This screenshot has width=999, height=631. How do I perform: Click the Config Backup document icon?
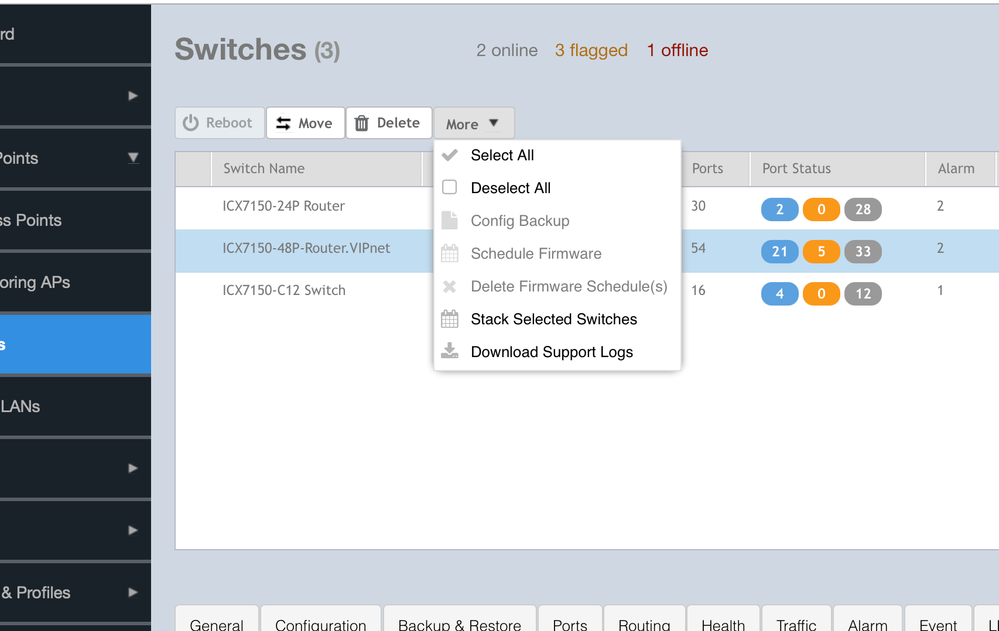[x=450, y=221]
